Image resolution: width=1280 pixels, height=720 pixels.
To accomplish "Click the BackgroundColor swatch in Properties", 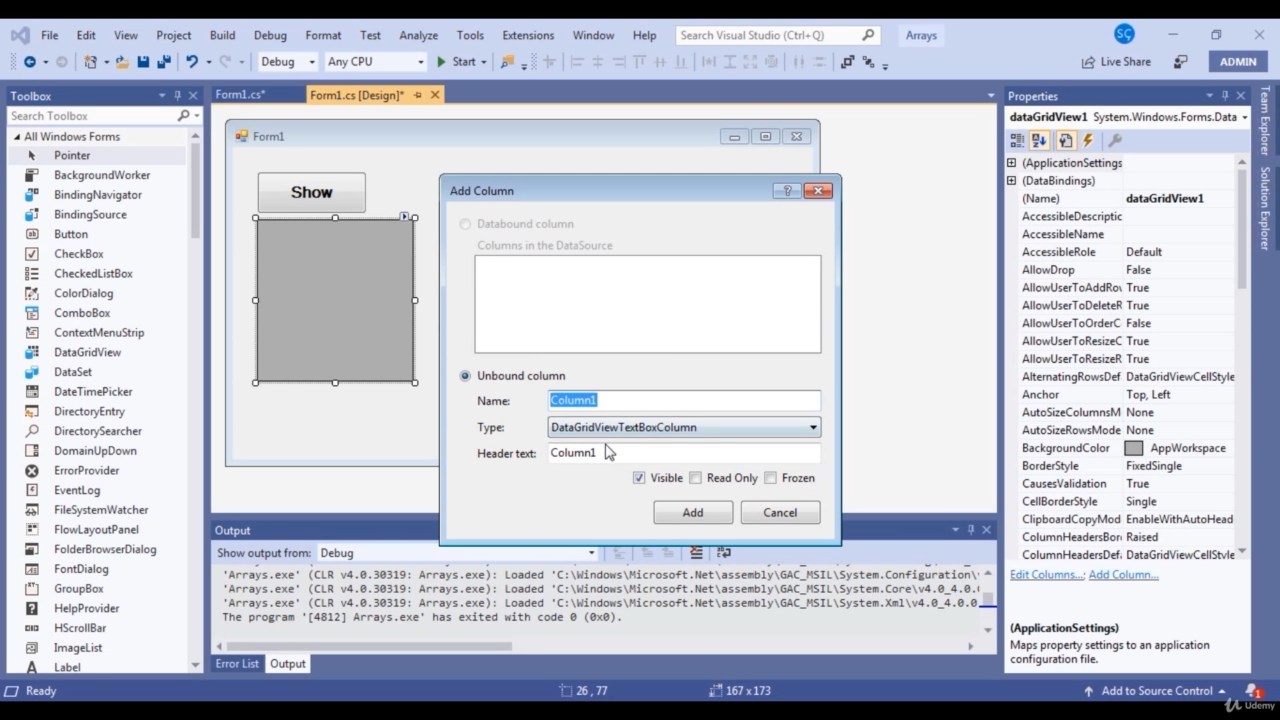I will tap(1133, 448).
